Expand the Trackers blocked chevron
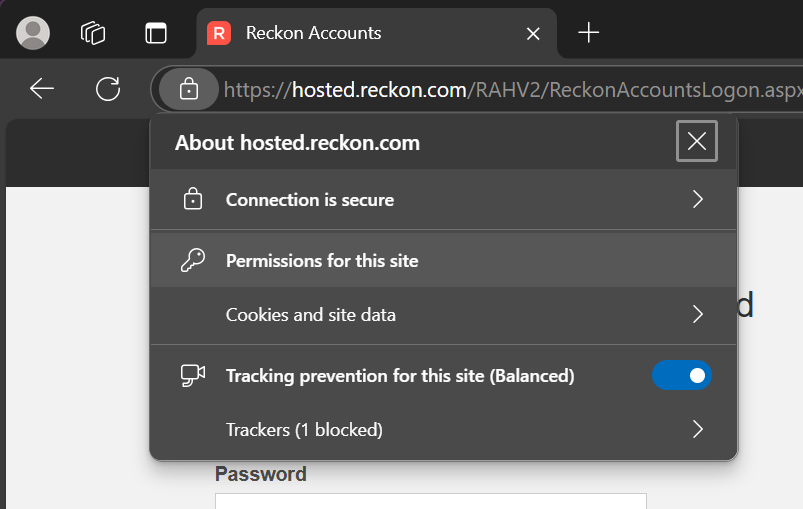The image size is (803, 509). click(698, 429)
